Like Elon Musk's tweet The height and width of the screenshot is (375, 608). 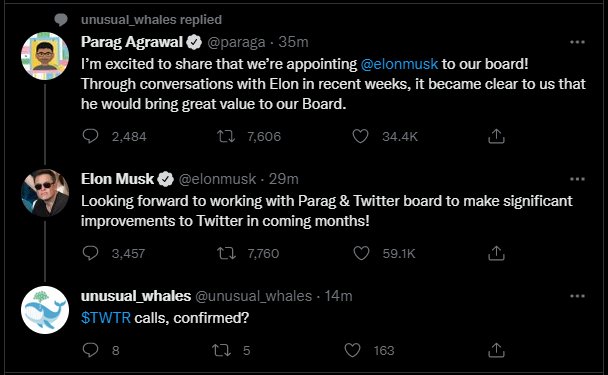tap(361, 253)
